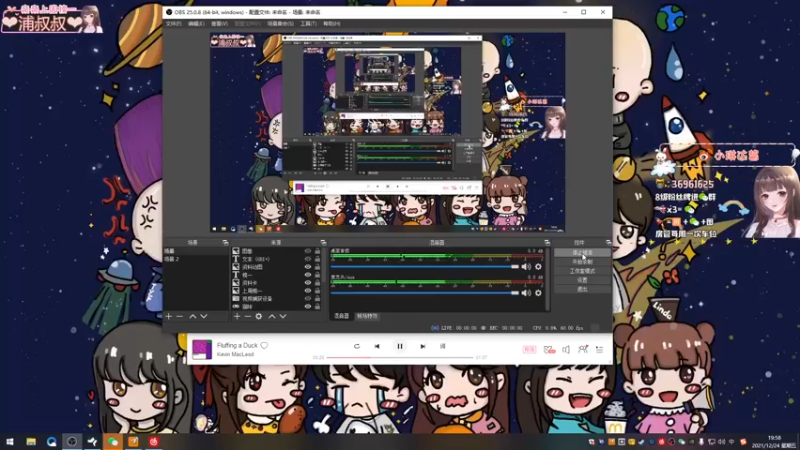
Task: Move the selected scene up
Action: point(193,316)
